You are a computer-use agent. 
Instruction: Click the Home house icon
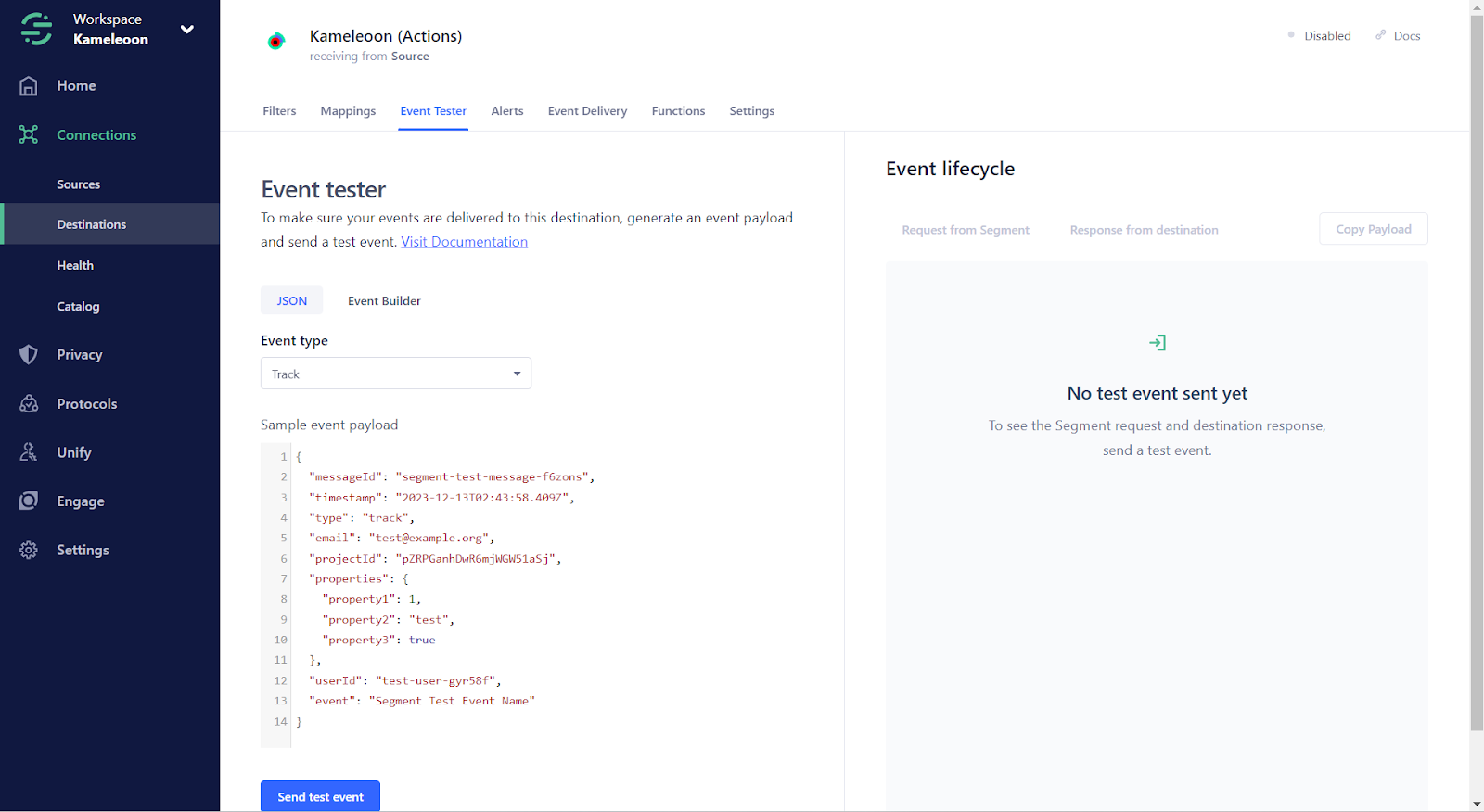tap(29, 86)
